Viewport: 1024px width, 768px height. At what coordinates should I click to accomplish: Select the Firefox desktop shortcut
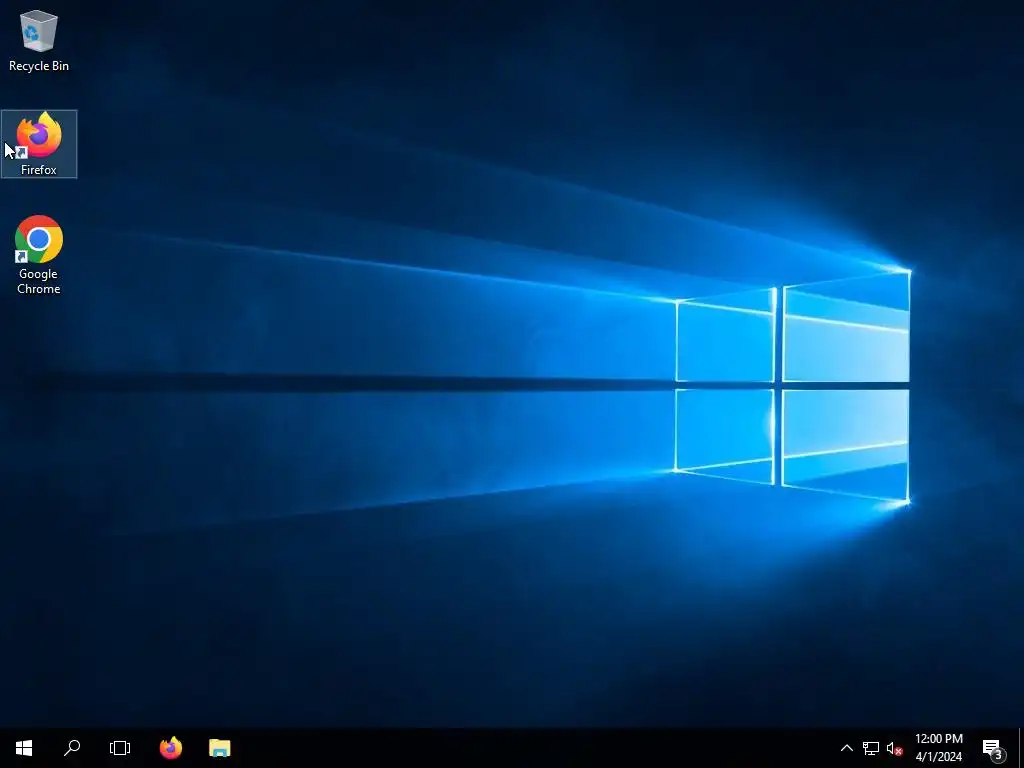[x=39, y=144]
